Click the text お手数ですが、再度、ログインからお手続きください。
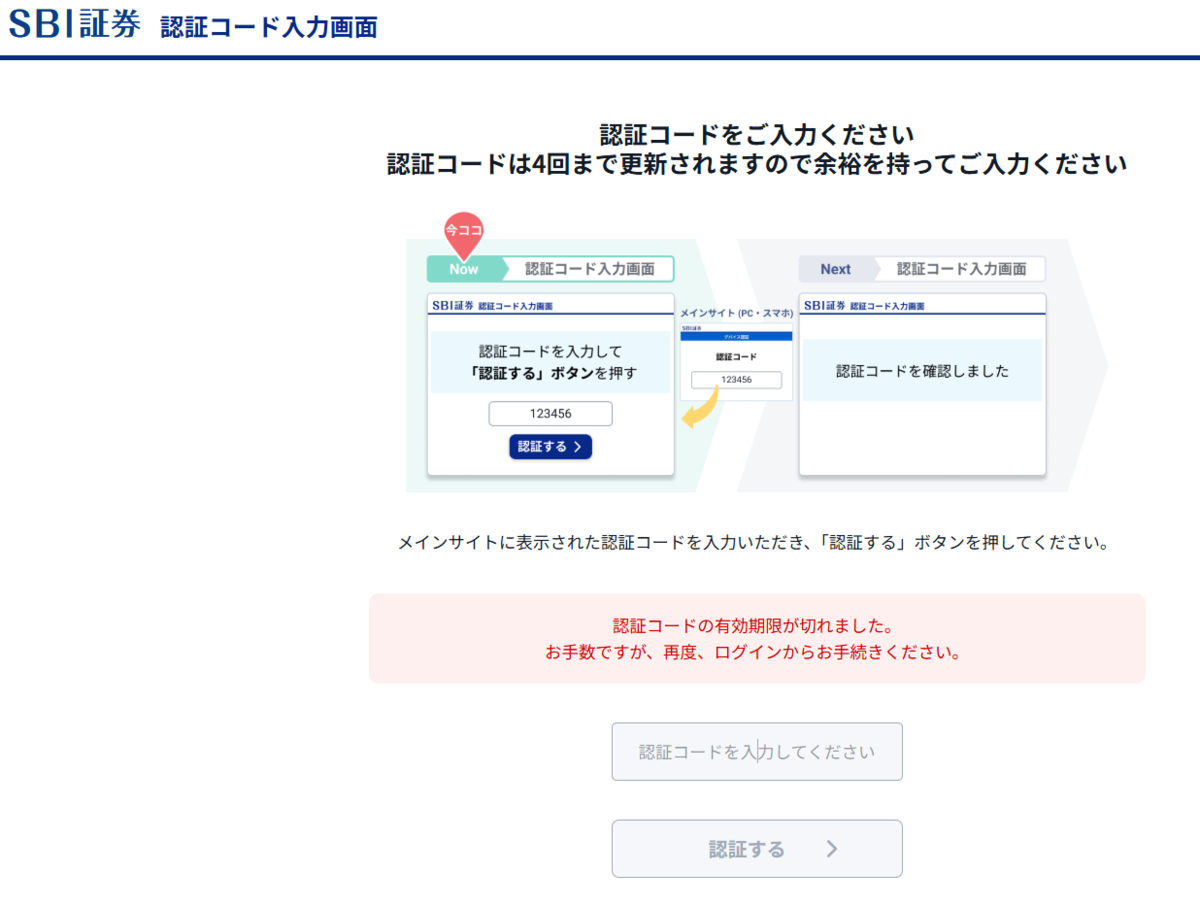The image size is (1200, 906). [757, 653]
